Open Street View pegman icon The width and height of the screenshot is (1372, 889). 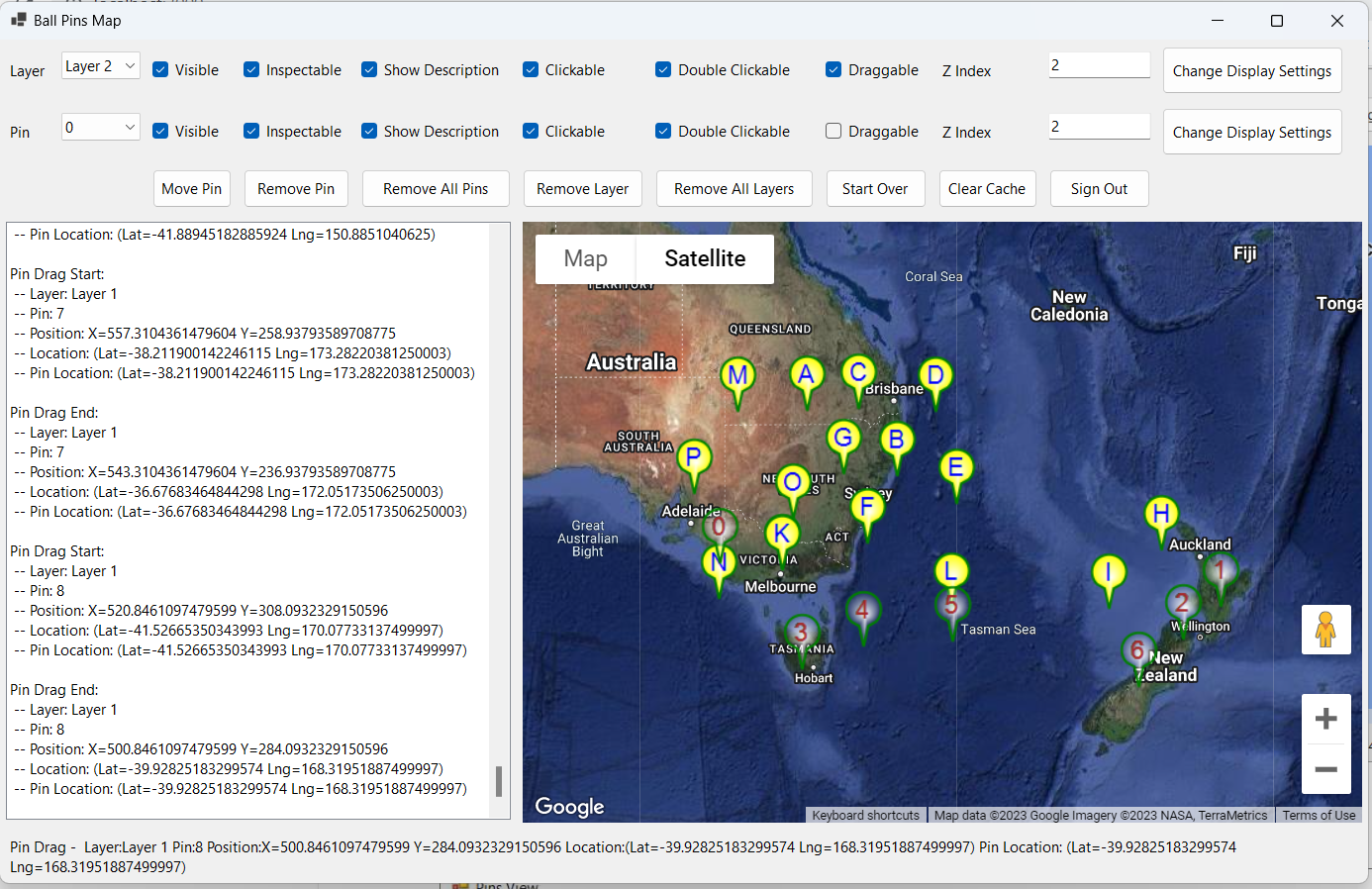(1325, 630)
